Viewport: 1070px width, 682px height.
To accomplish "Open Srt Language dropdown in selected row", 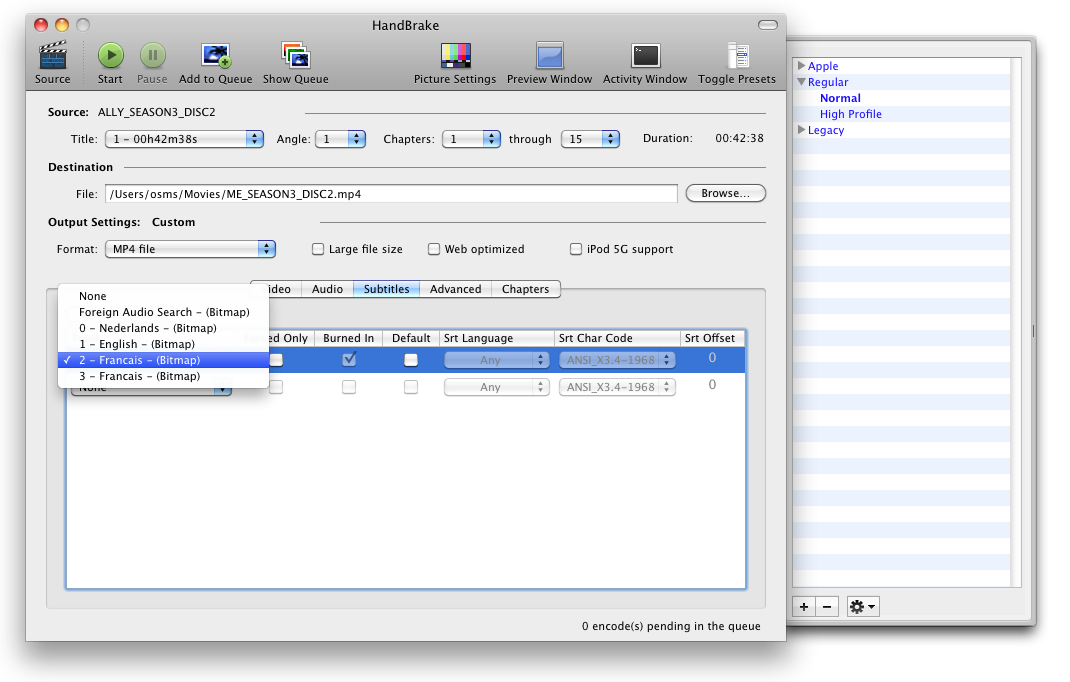I will tap(497, 360).
